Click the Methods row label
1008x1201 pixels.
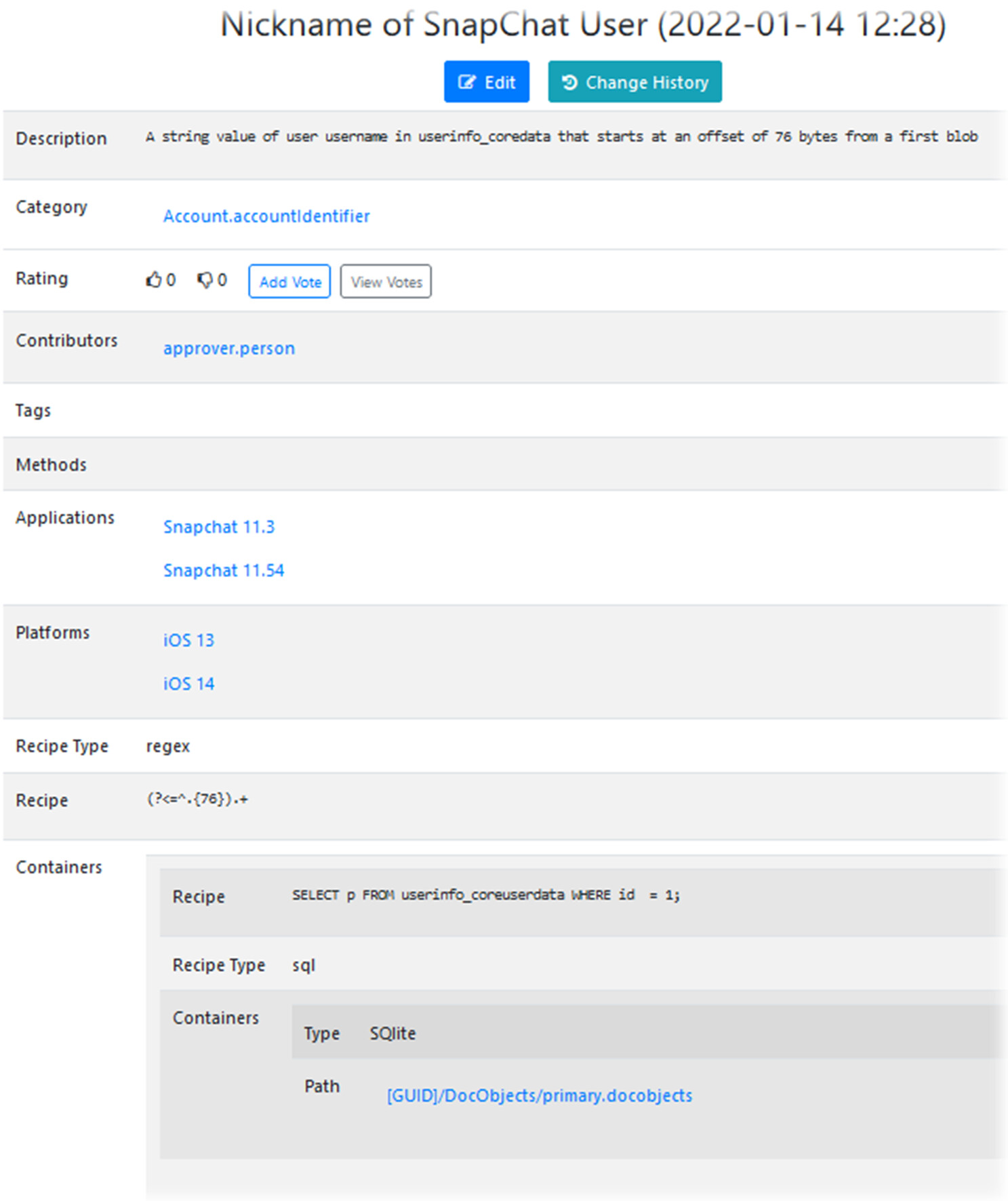(x=52, y=465)
